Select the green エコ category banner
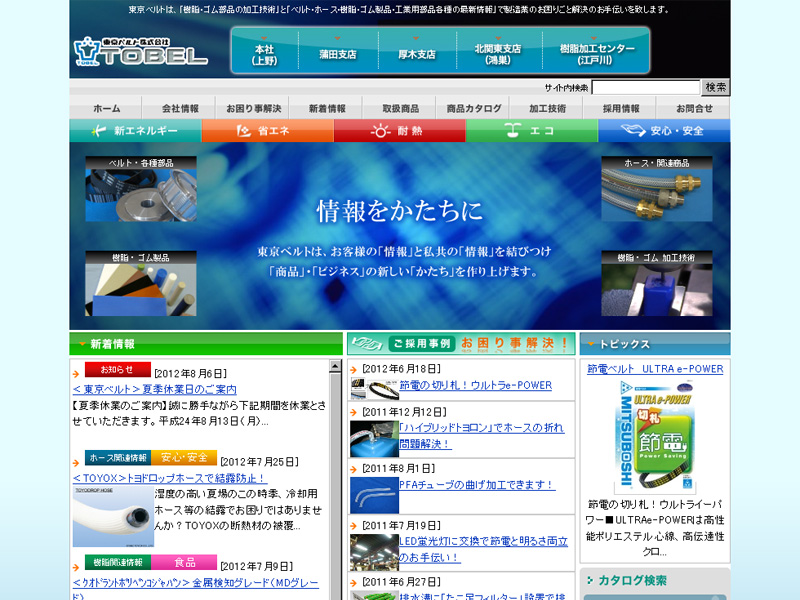 point(532,131)
